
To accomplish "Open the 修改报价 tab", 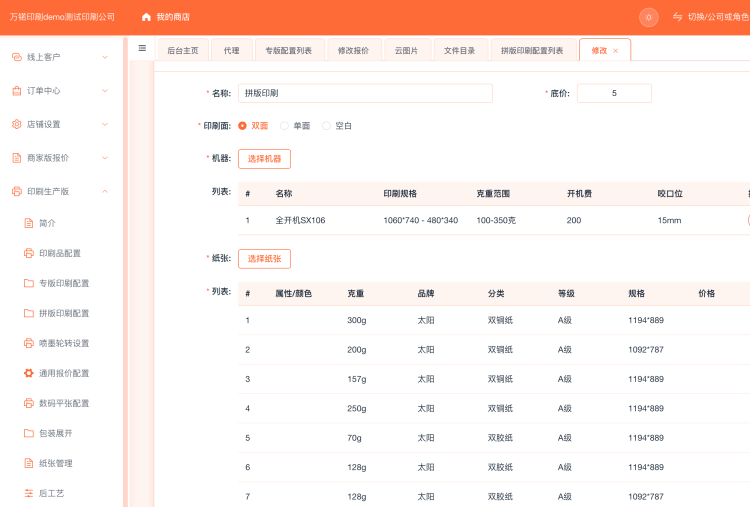I will 353,50.
